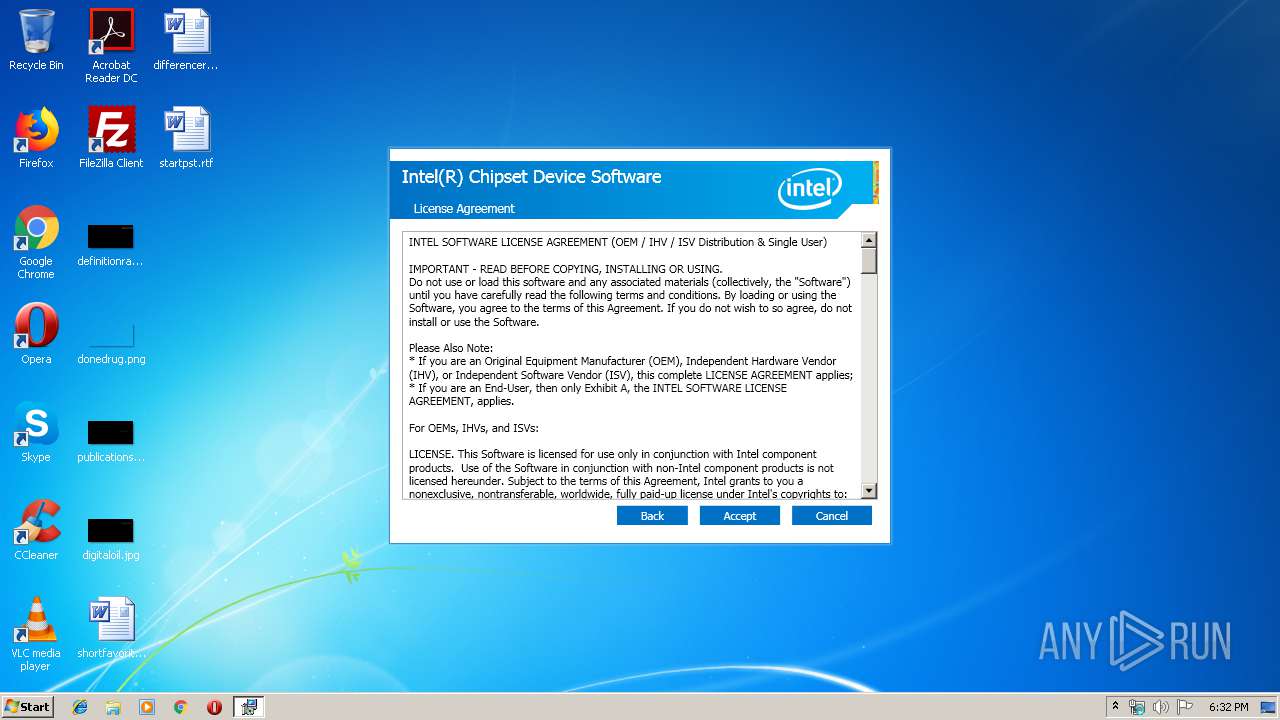The image size is (1280, 720).
Task: Open the network tray icon
Action: pos(1137,707)
